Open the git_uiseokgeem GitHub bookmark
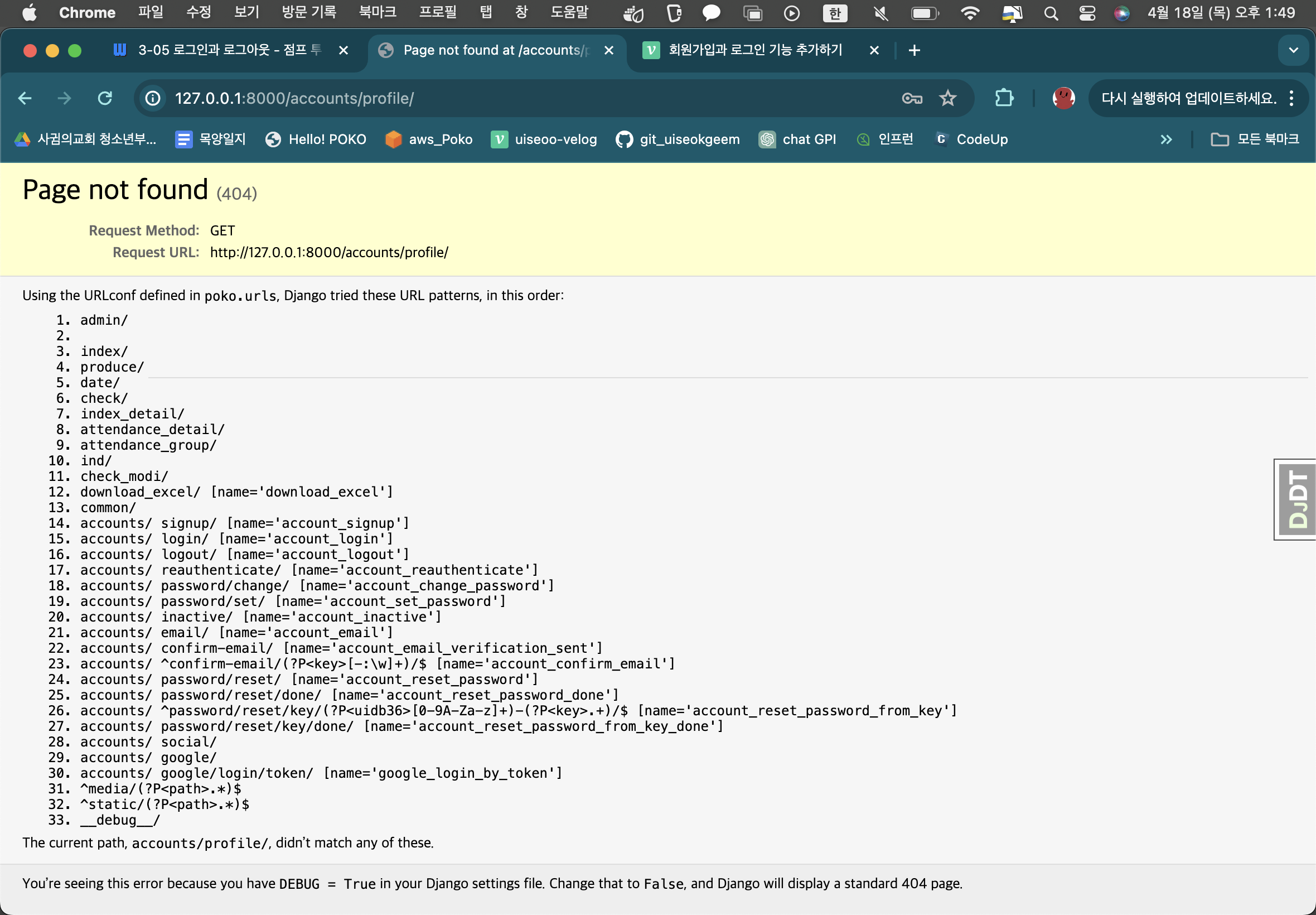Screen dimensions: 1316x915 click(x=678, y=139)
